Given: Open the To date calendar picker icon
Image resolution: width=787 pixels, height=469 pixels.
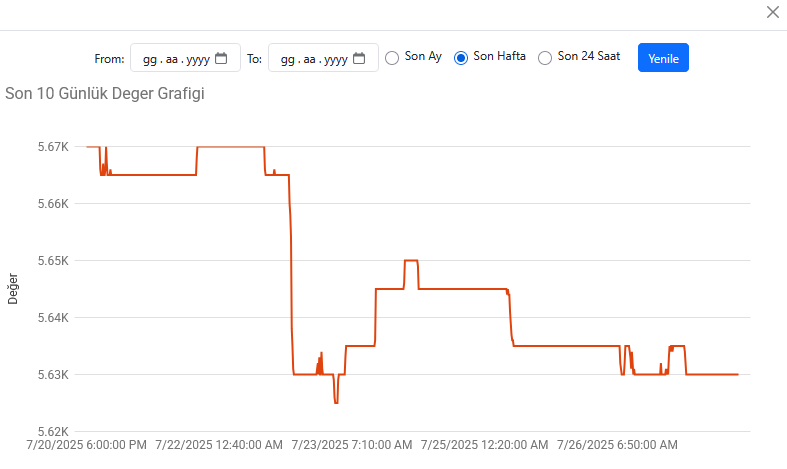Looking at the screenshot, I should (x=359, y=58).
